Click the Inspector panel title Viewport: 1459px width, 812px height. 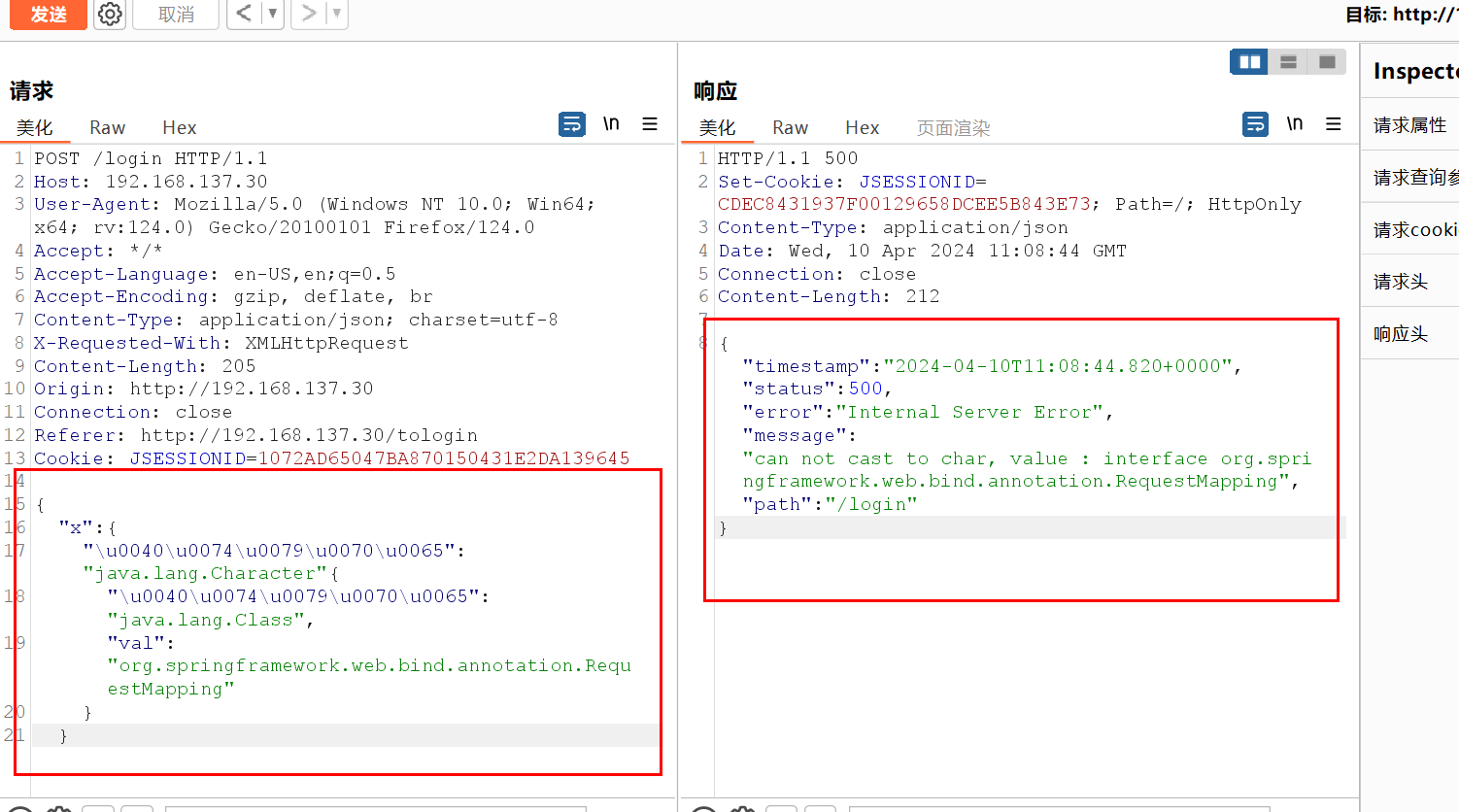1415,71
